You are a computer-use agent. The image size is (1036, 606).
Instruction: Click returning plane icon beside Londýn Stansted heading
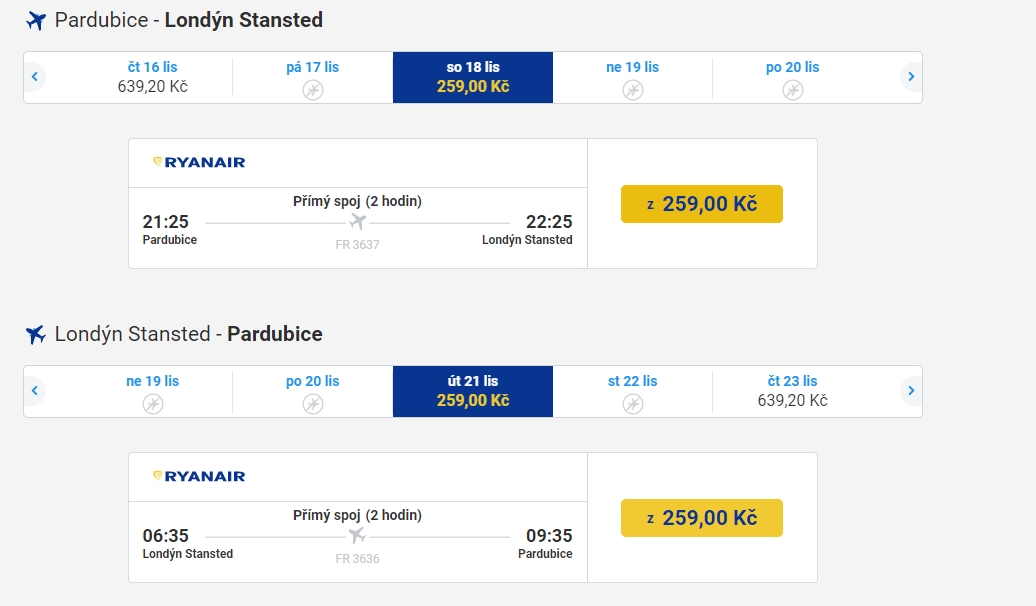[36, 334]
